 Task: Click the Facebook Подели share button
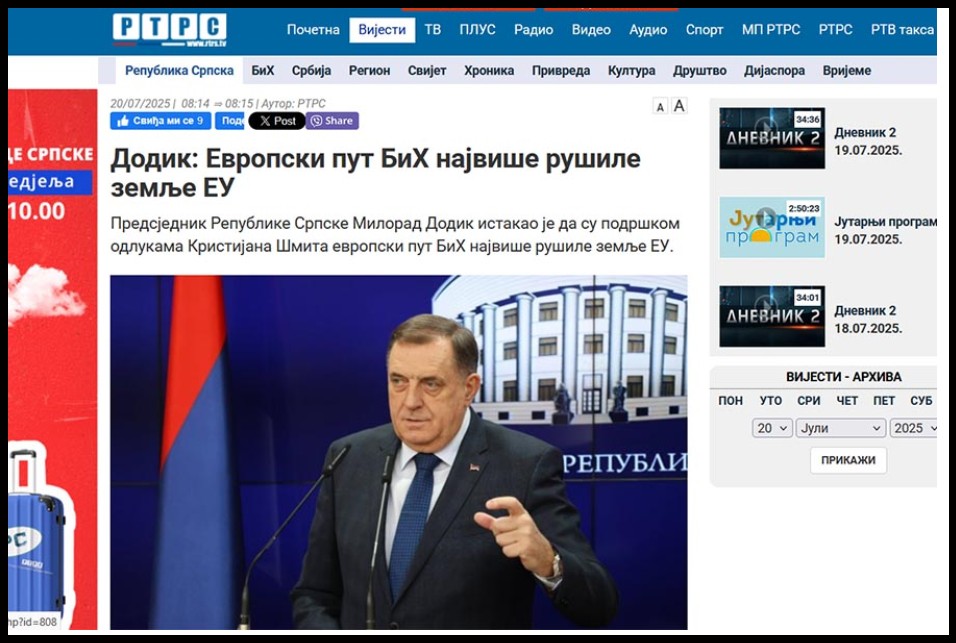230,121
